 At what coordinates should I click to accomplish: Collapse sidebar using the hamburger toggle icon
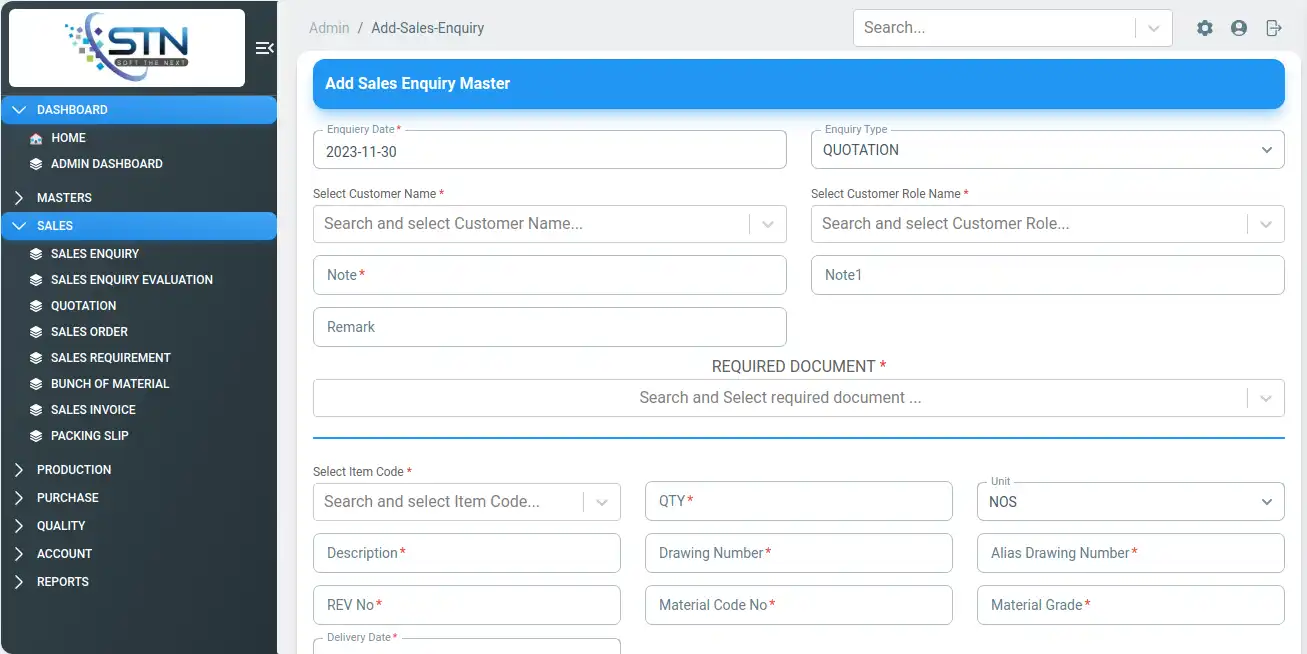coord(264,48)
